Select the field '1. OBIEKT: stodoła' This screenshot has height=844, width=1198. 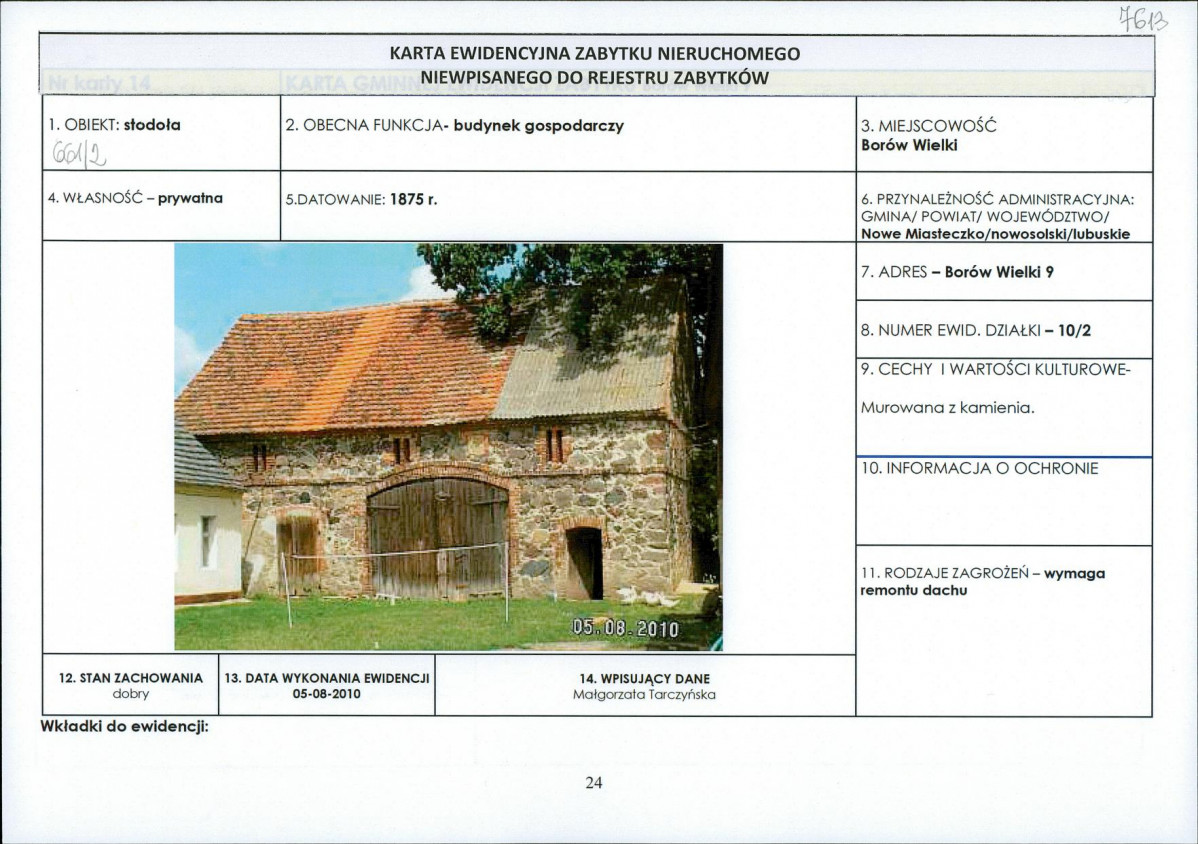click(115, 124)
